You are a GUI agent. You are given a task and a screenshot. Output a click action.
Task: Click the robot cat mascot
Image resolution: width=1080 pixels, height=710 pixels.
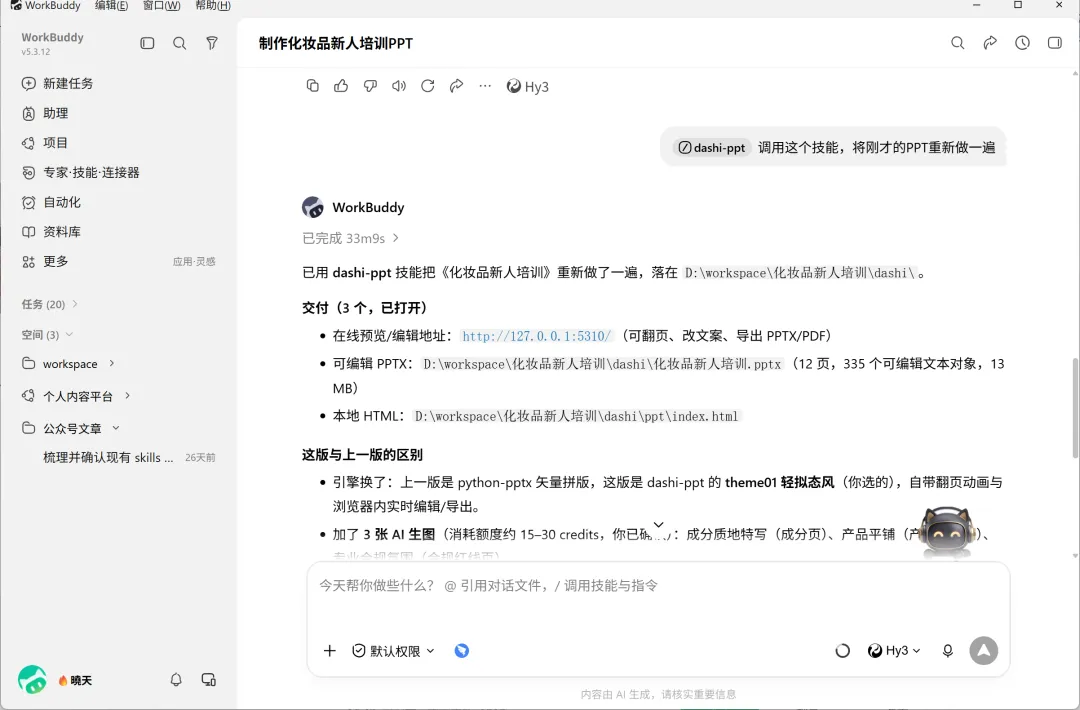click(947, 531)
